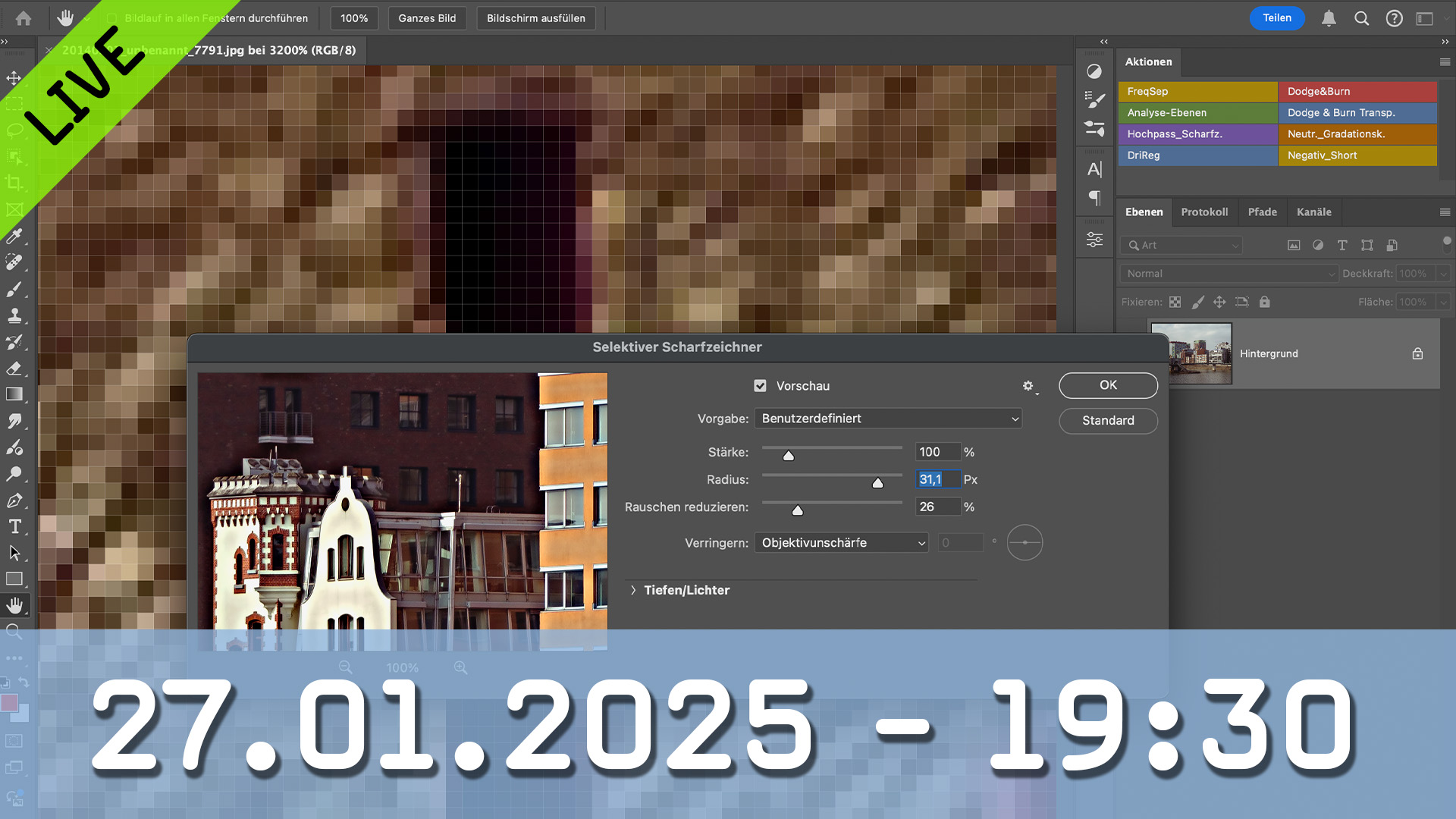Select the Spot Healing Brush tool
The image size is (1456, 819).
(x=14, y=262)
